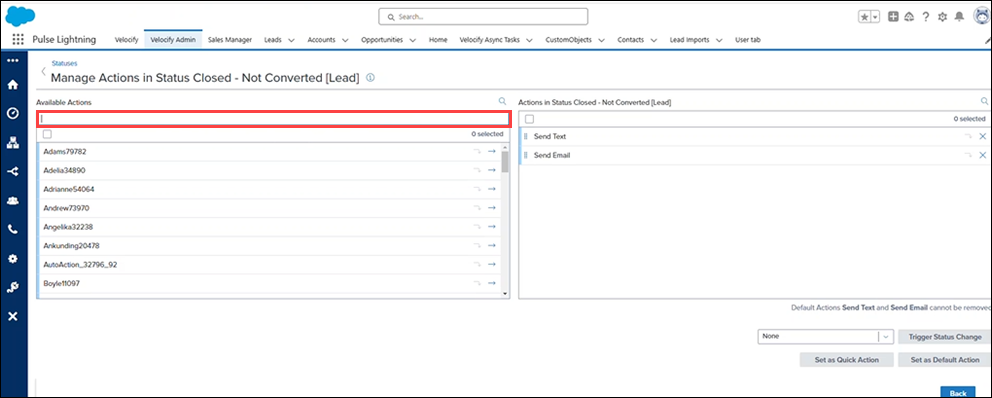Open the None status dropdown
The width and height of the screenshot is (992, 398).
(x=825, y=337)
